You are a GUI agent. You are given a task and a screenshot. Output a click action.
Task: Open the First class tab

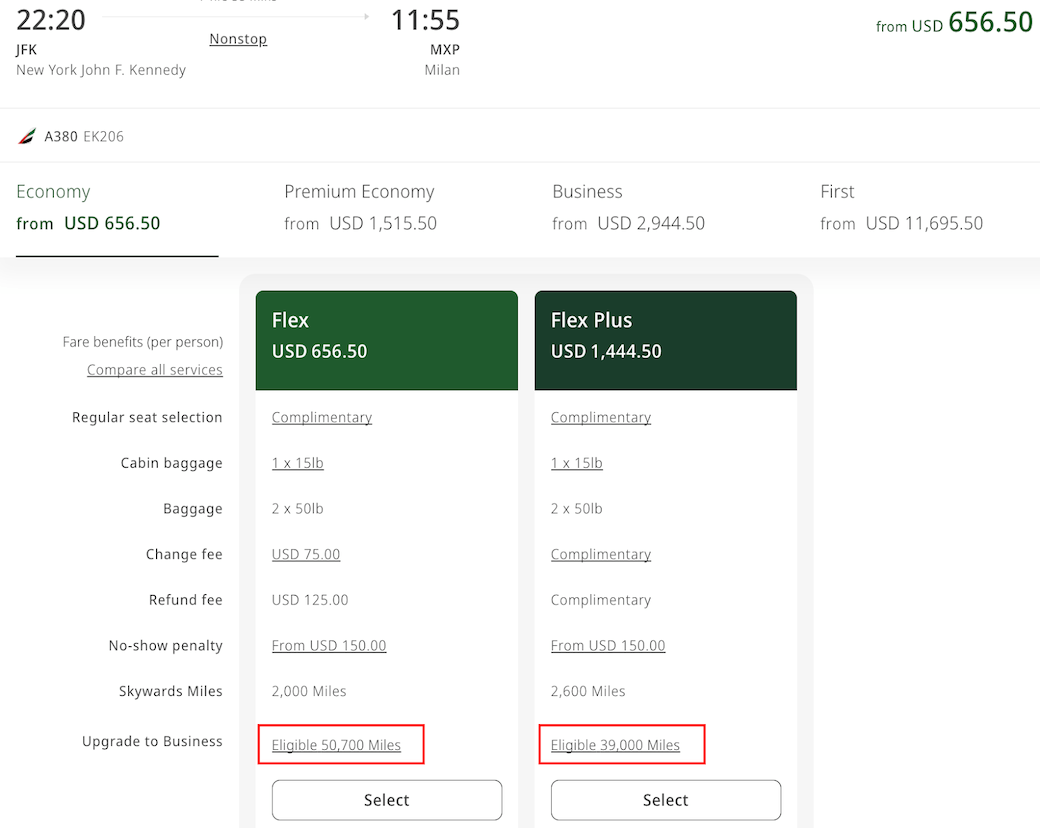click(x=901, y=207)
